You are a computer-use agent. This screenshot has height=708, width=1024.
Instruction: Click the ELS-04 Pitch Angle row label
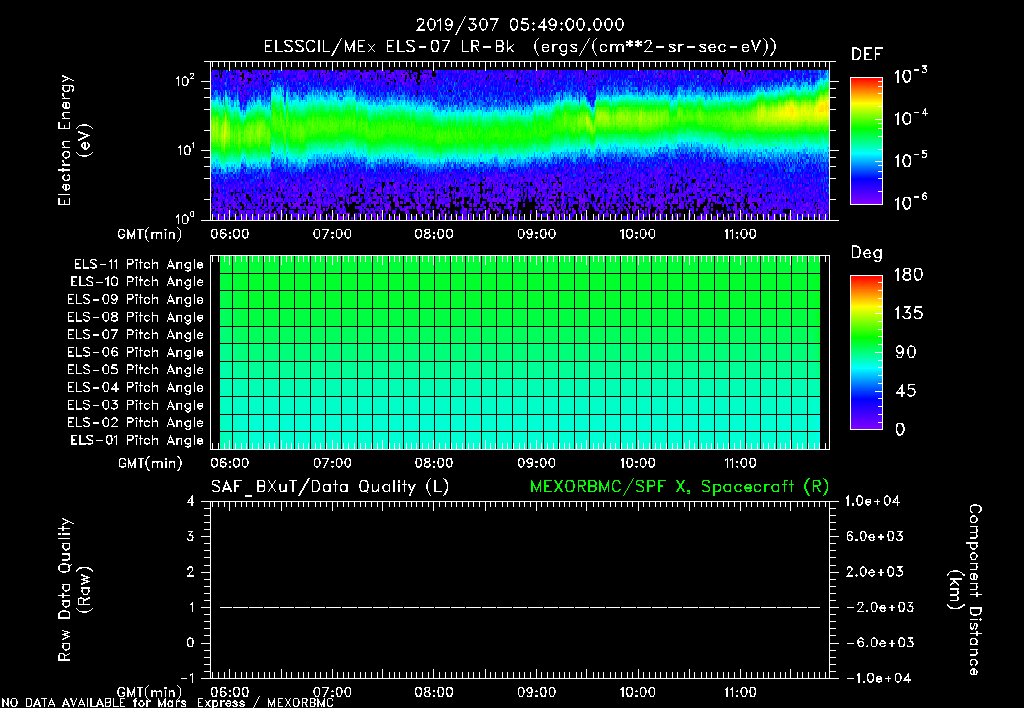coord(135,387)
